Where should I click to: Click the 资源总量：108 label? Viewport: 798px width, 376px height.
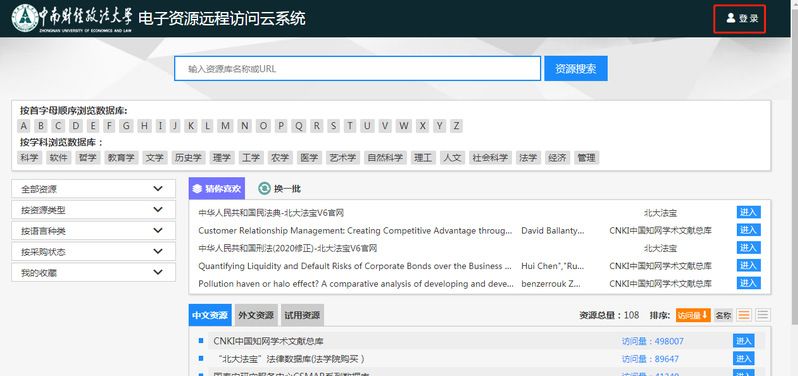tap(609, 315)
